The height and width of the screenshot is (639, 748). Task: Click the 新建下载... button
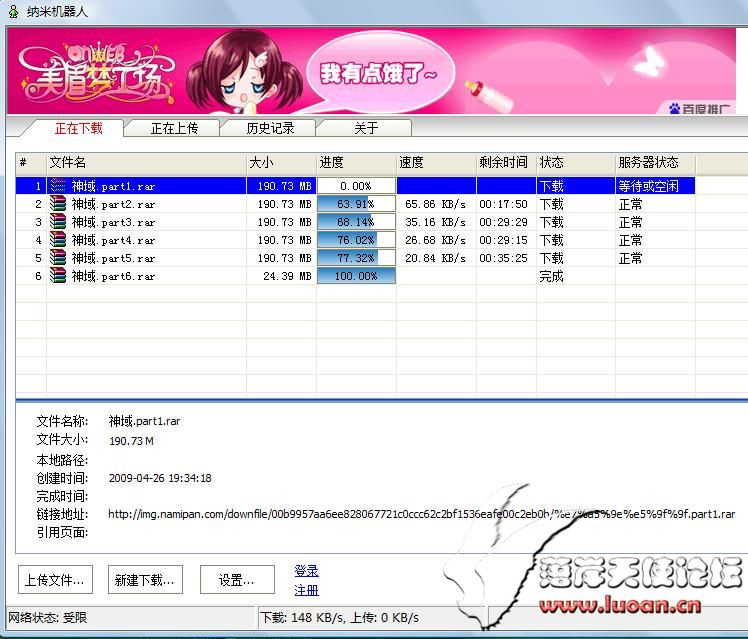click(x=145, y=580)
